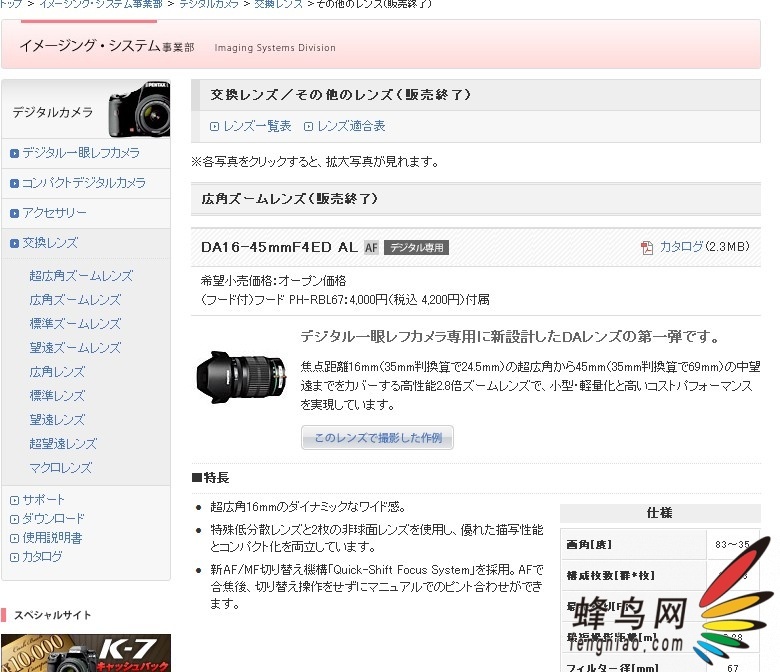Open the レンズ適合表 link
The image size is (780, 672).
[351, 126]
